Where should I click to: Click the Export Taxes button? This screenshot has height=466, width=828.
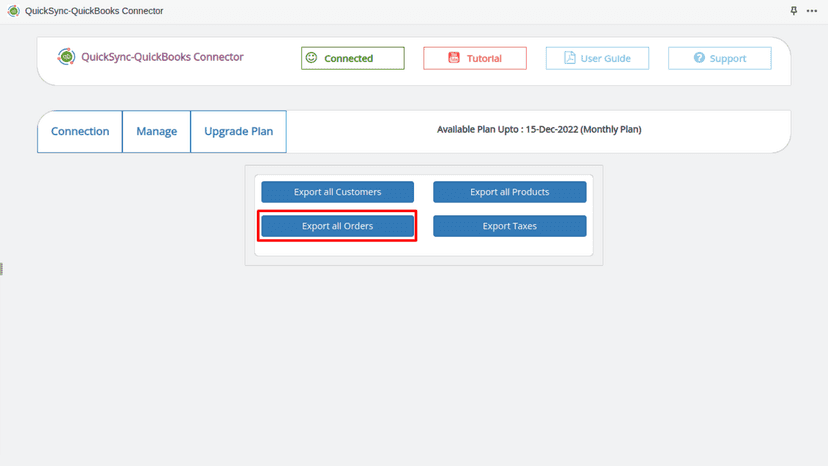[x=510, y=226]
